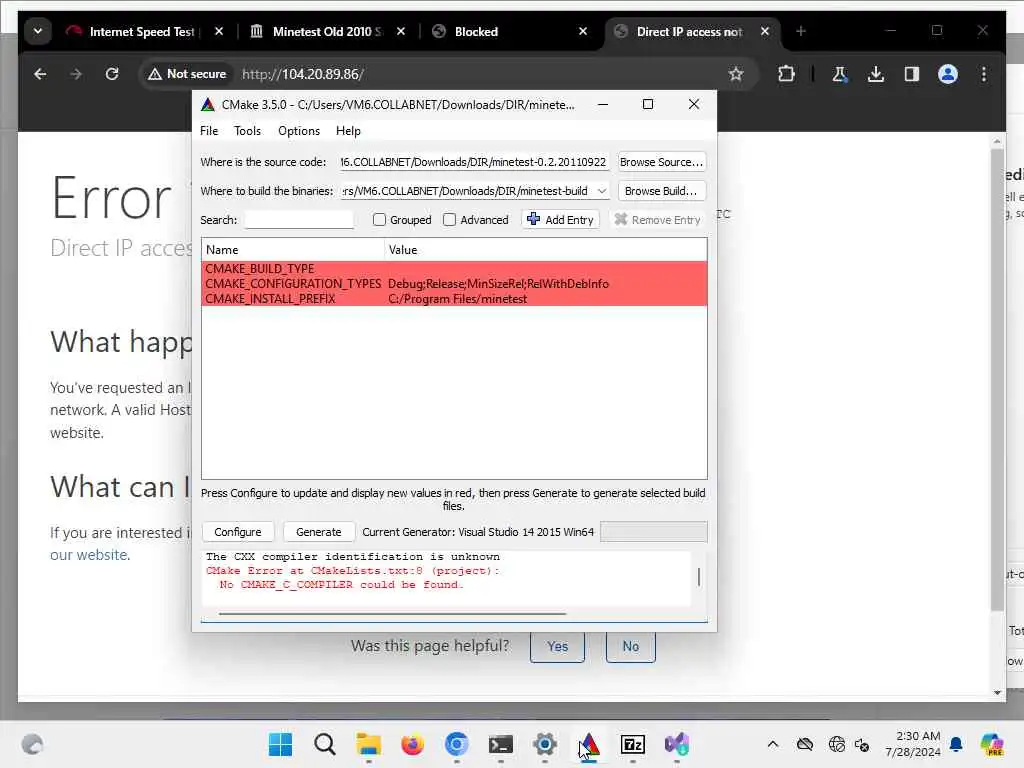Open the Tools menu in CMake
Image resolution: width=1024 pixels, height=768 pixels.
tap(248, 131)
